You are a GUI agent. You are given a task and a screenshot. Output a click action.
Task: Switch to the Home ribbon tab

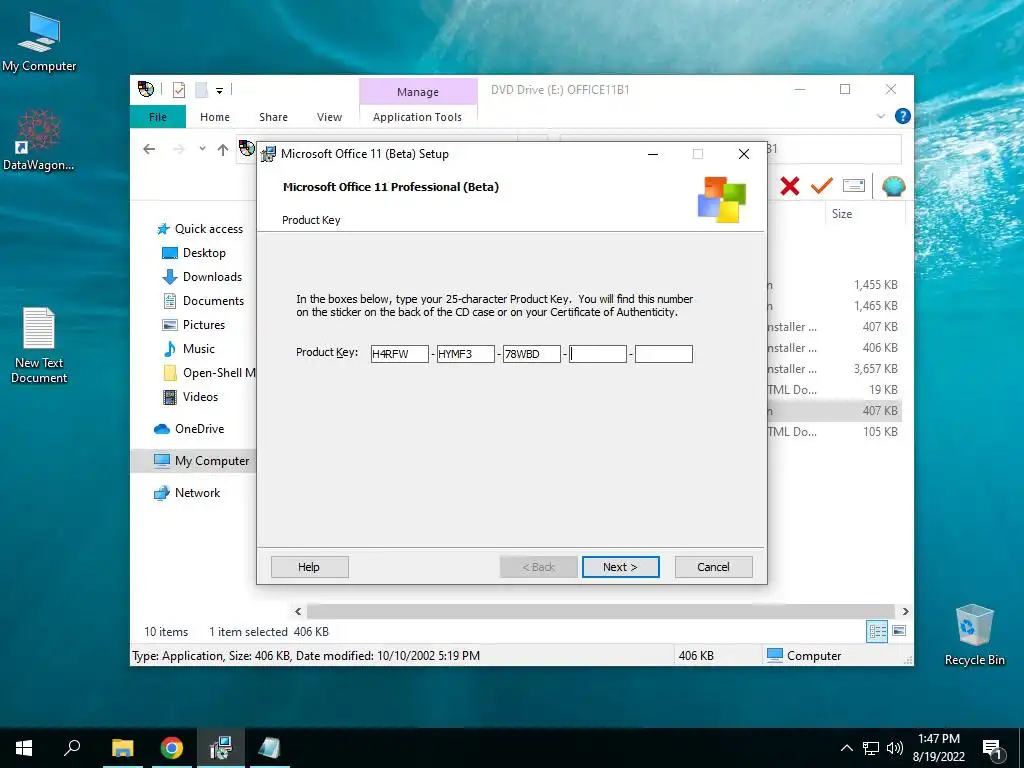[215, 117]
